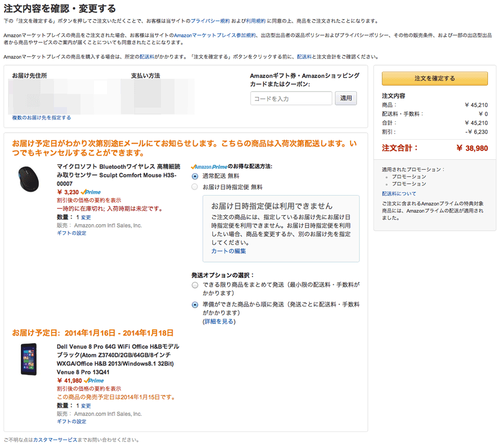Click the Prime badge next to ¥ 3,230
This screenshot has width=500, height=444.
coord(91,192)
